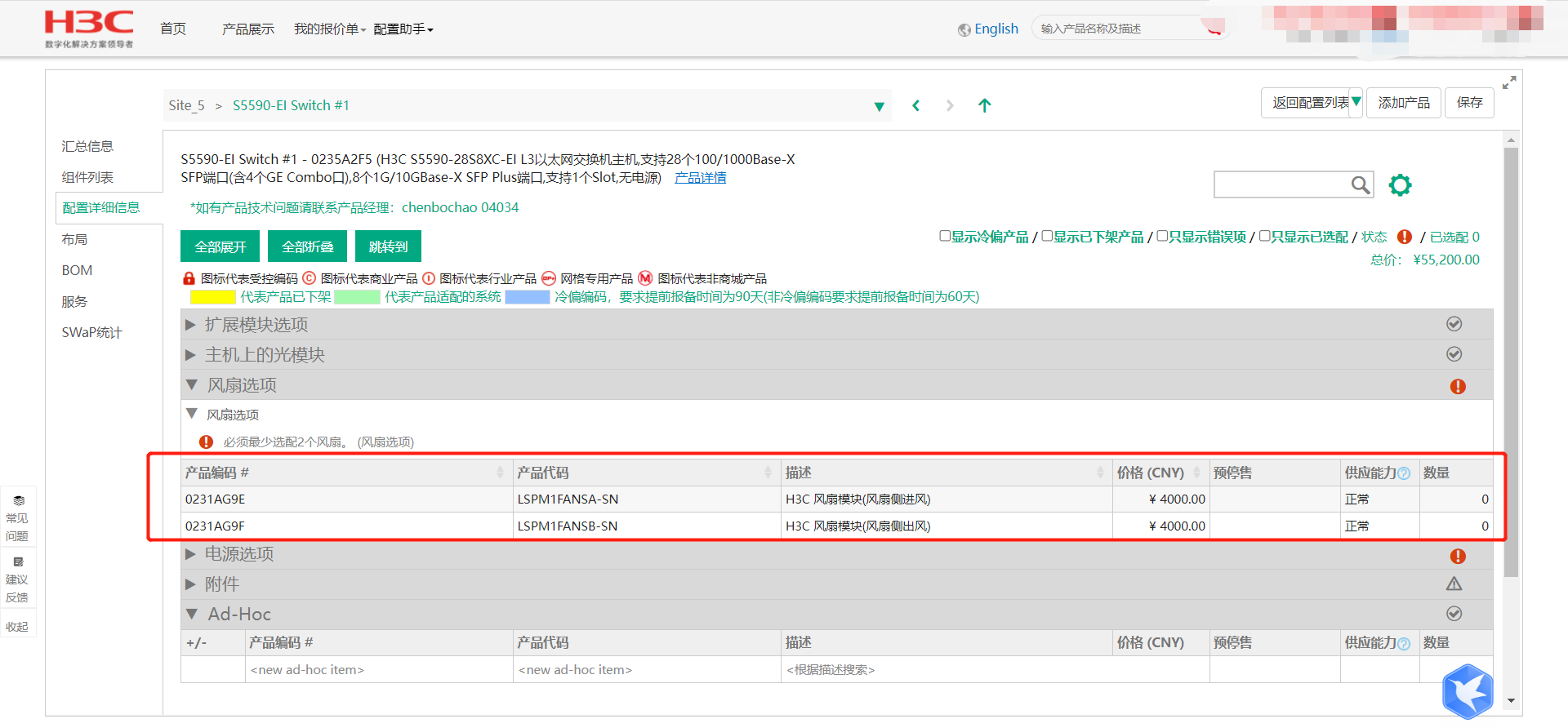This screenshot has width=1568, height=728.
Task: Expand the 扩展模块选项 section
Action: (x=190, y=325)
